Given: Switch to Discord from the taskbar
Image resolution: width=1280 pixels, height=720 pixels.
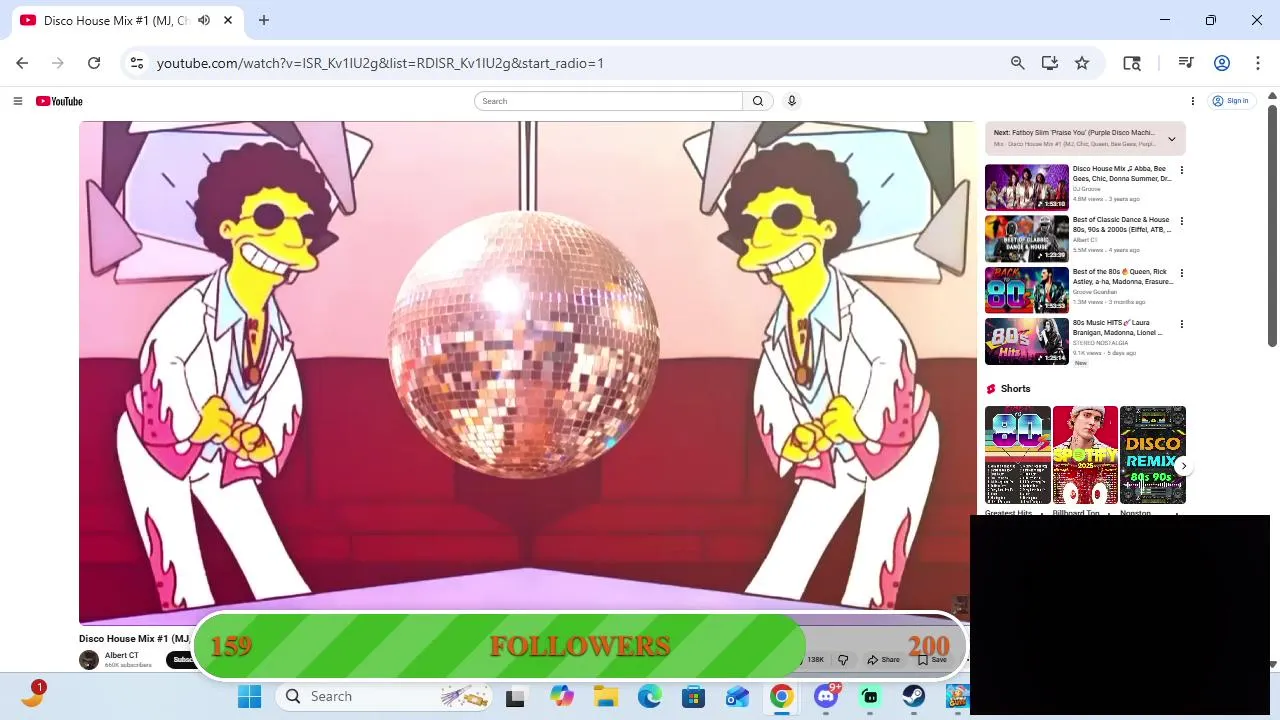Looking at the screenshot, I should tap(826, 696).
